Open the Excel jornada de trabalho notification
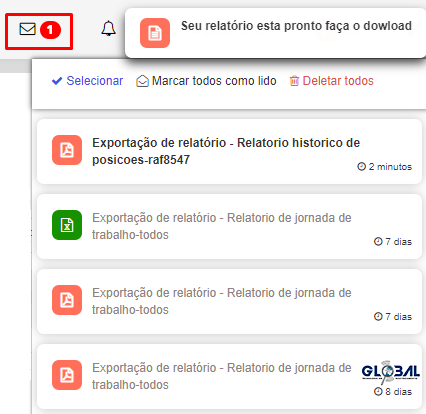Screen dimensions: 426x414 click(x=229, y=226)
